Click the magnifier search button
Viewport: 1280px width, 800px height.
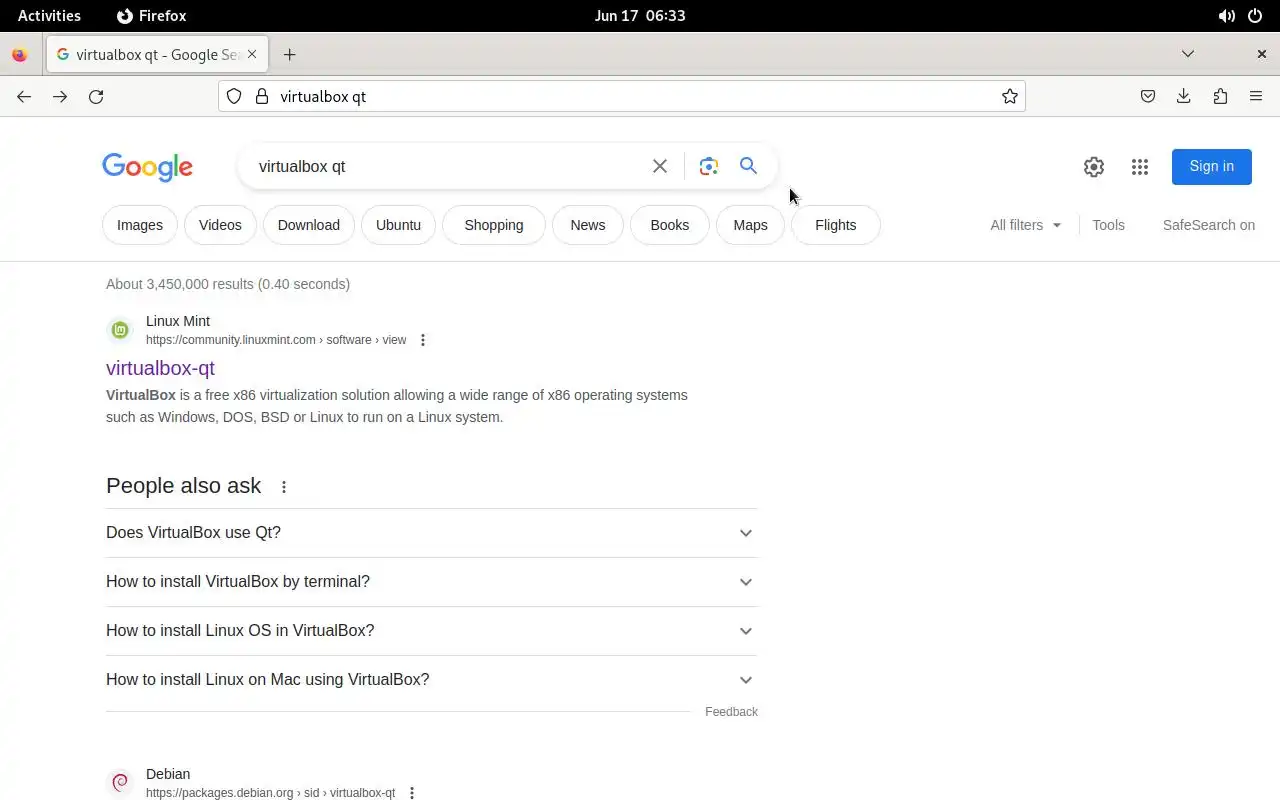748,166
